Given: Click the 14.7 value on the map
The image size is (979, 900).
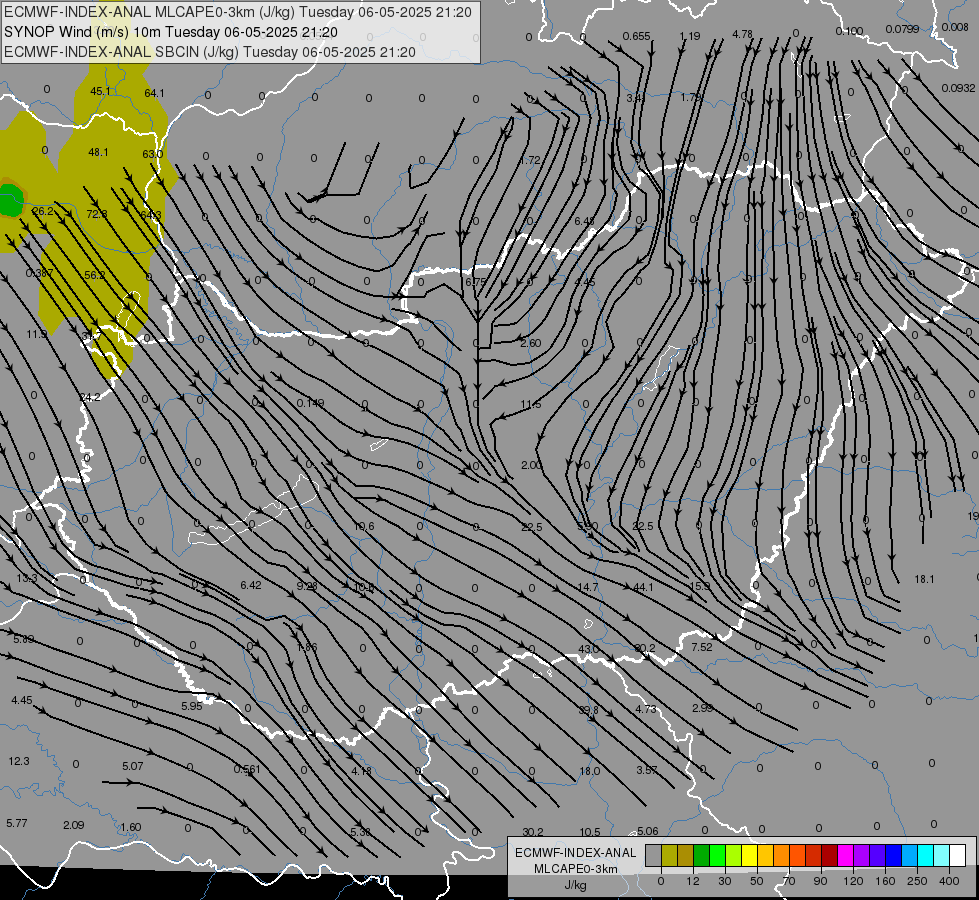Looking at the screenshot, I should coord(588,587).
